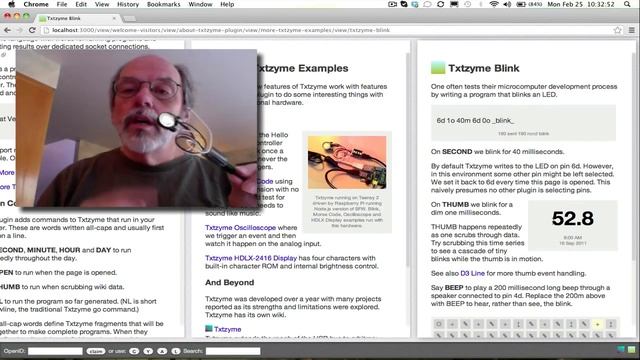Image resolution: width=640 pixels, height=360 pixels.
Task: Click the OpenID input field
Action: point(55,351)
